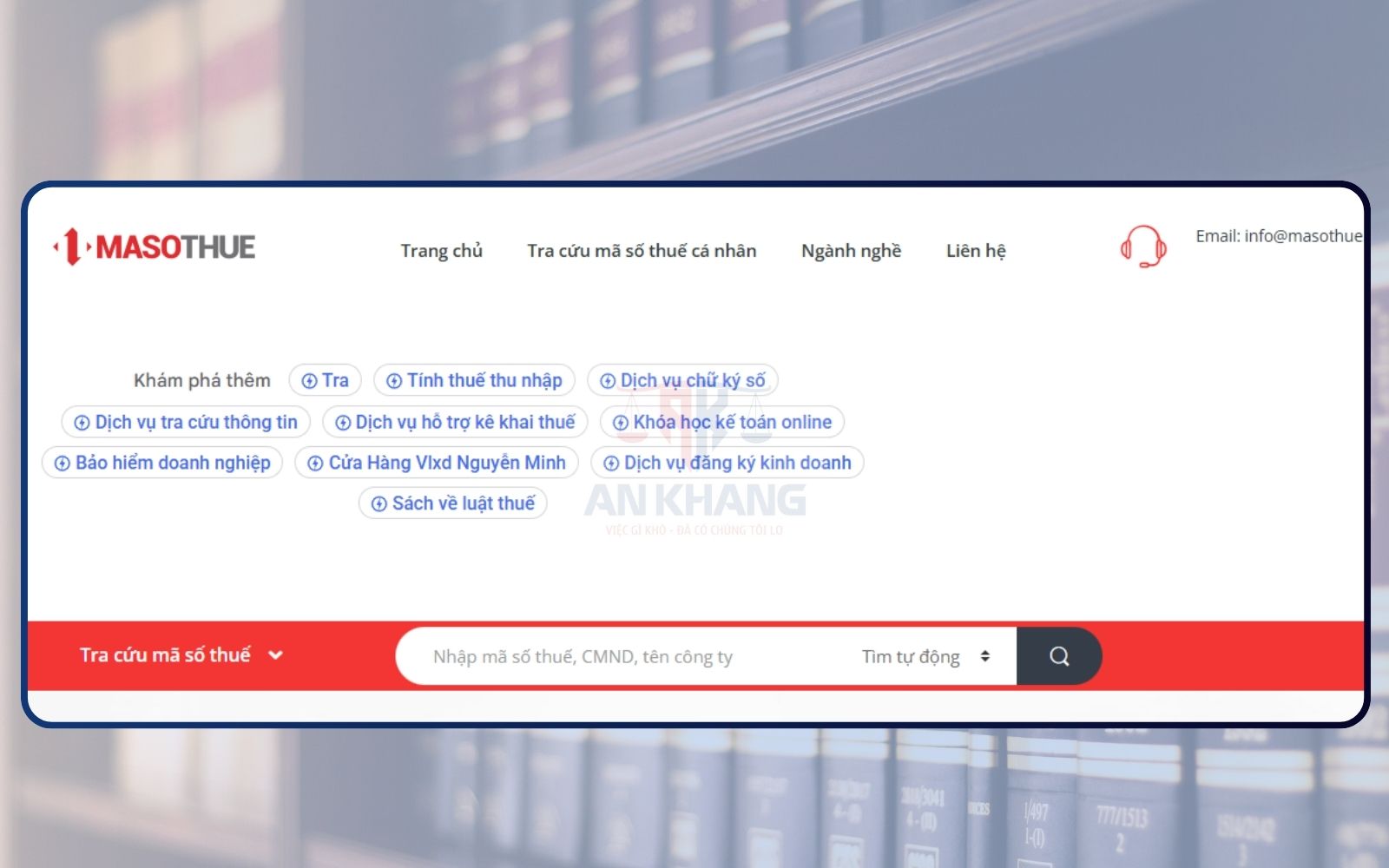Image resolution: width=1389 pixels, height=868 pixels.
Task: Click the red headset support icon
Action: point(1142,247)
